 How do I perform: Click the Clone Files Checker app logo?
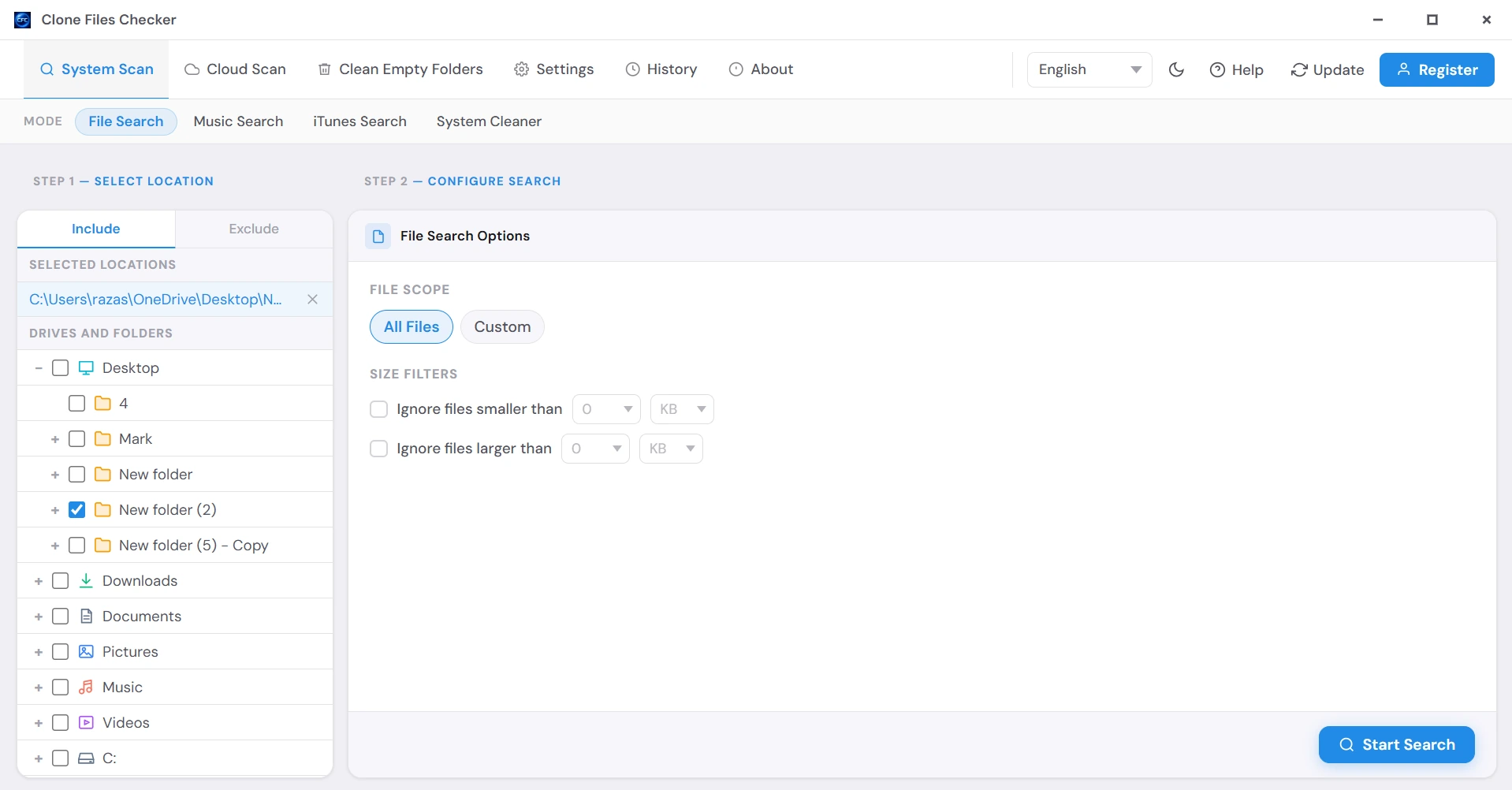click(23, 20)
